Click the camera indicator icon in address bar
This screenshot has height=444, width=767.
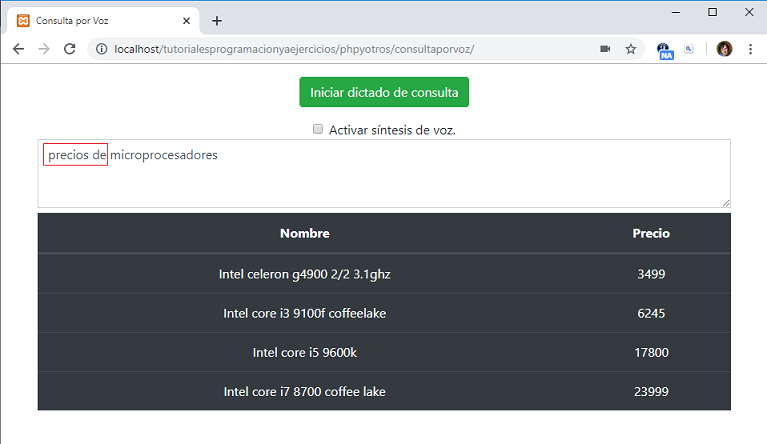click(605, 49)
